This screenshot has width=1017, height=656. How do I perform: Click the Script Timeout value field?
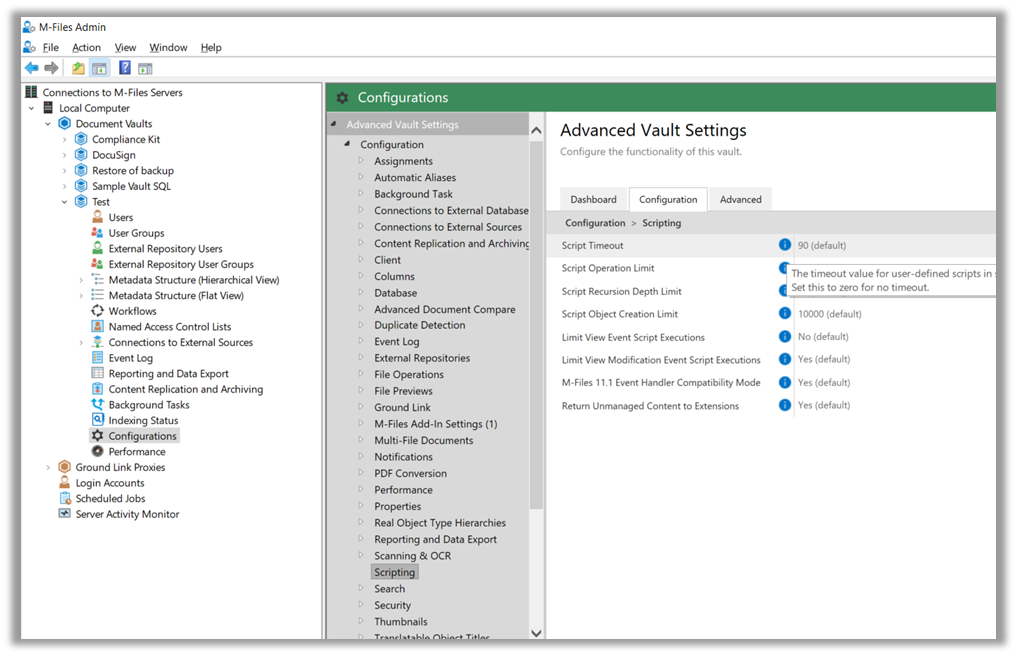click(x=895, y=245)
